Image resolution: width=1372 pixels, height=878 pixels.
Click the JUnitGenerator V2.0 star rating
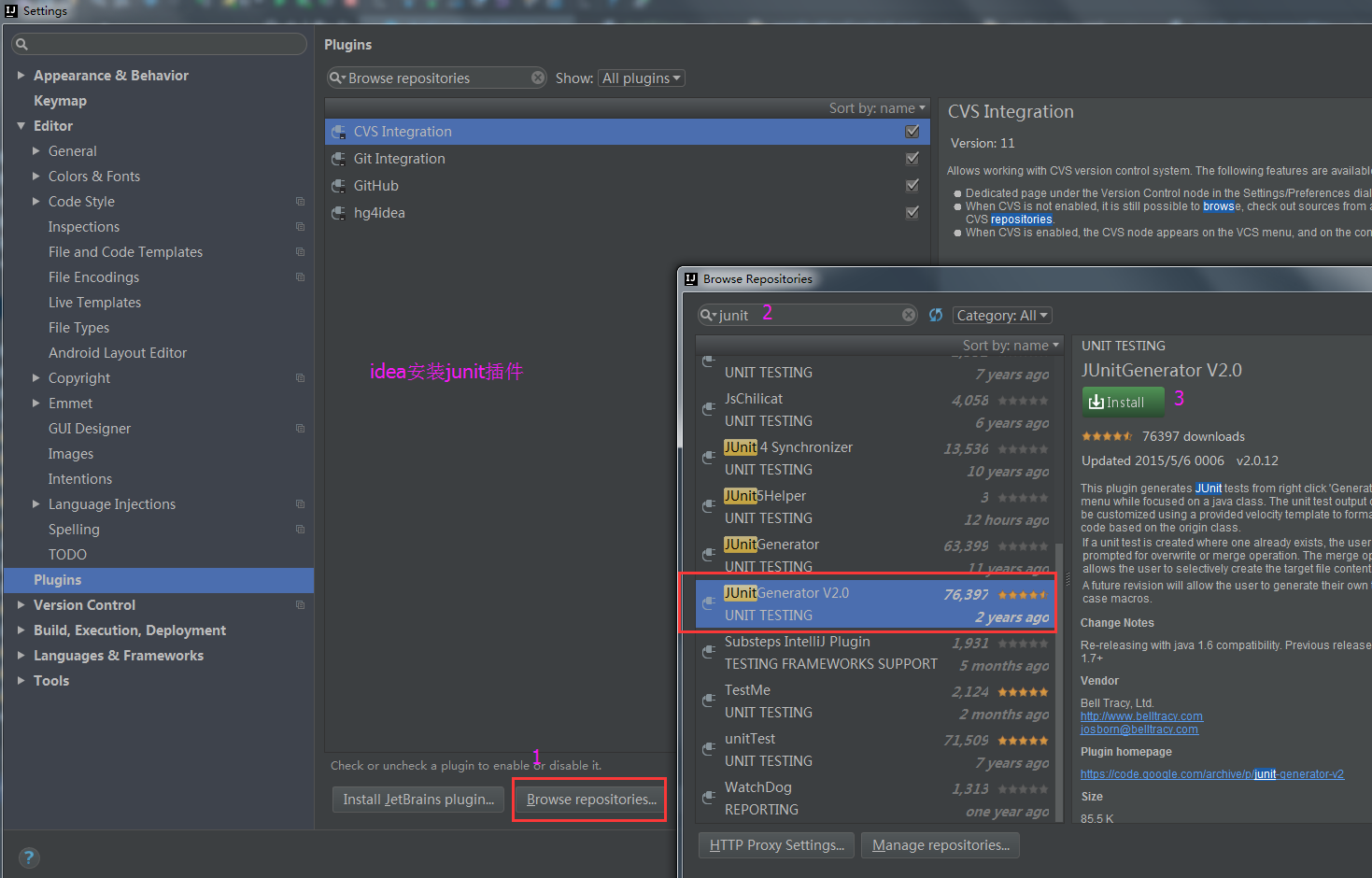1023,595
